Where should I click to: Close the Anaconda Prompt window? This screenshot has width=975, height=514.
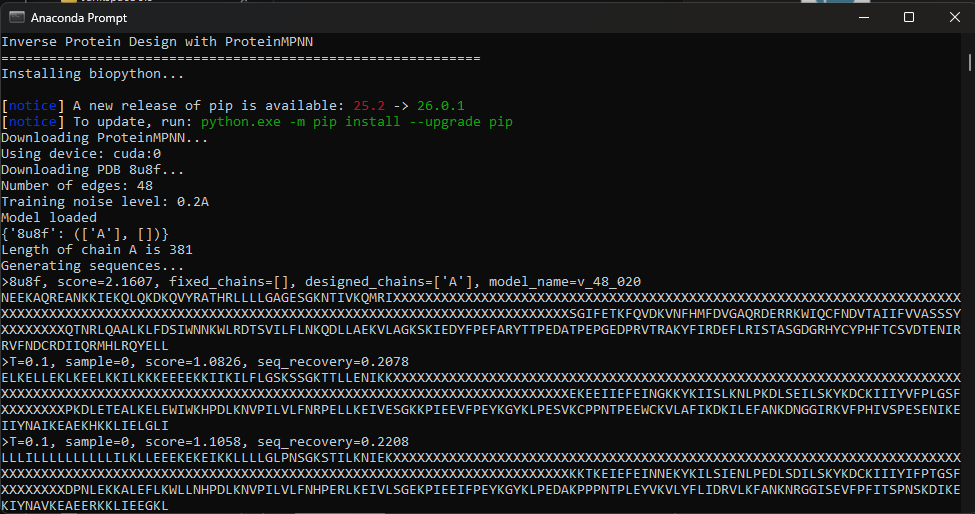954,17
